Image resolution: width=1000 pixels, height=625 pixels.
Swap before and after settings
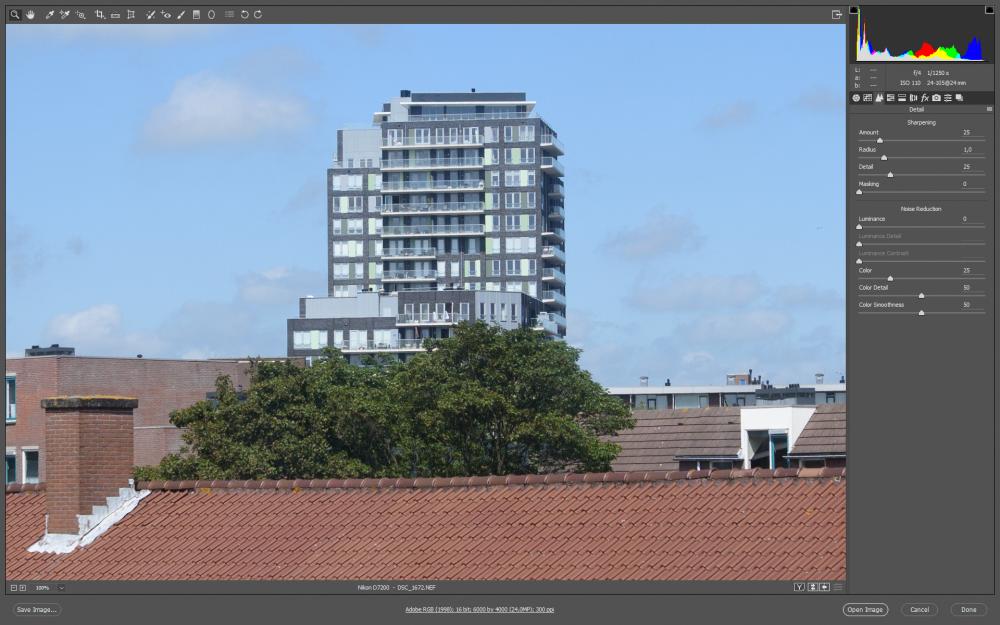812,587
